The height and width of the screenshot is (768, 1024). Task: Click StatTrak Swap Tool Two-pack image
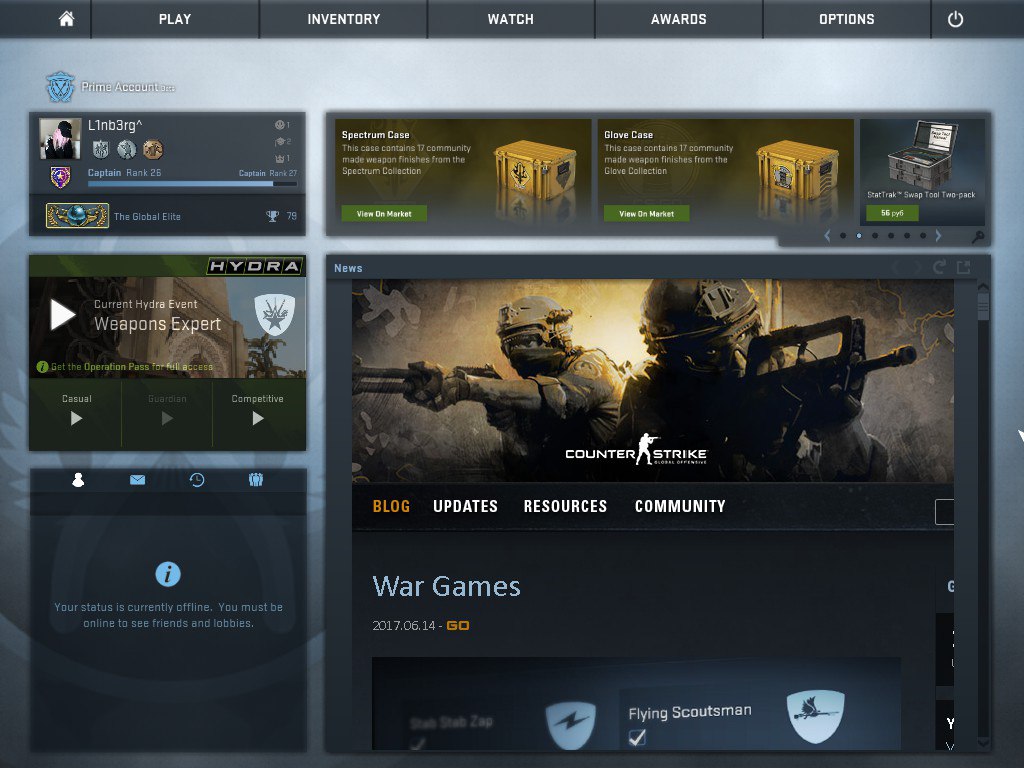(x=921, y=154)
